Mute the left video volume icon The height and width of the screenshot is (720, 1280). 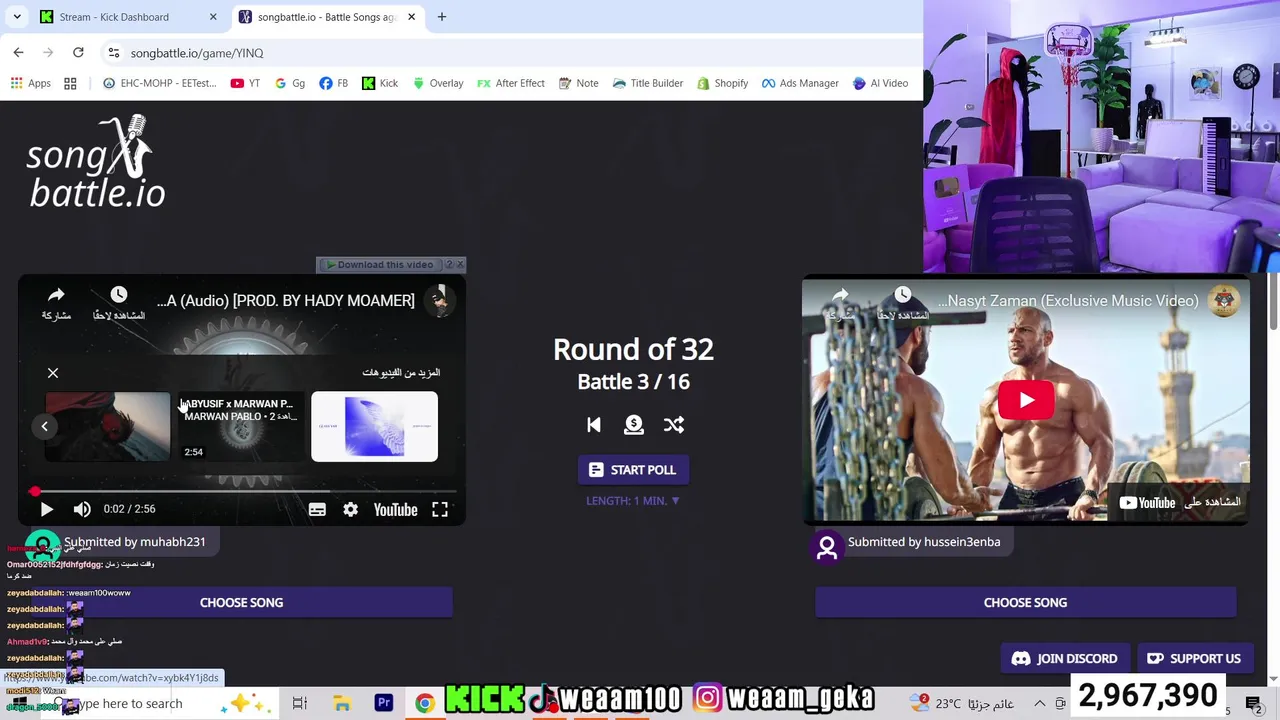click(x=82, y=509)
